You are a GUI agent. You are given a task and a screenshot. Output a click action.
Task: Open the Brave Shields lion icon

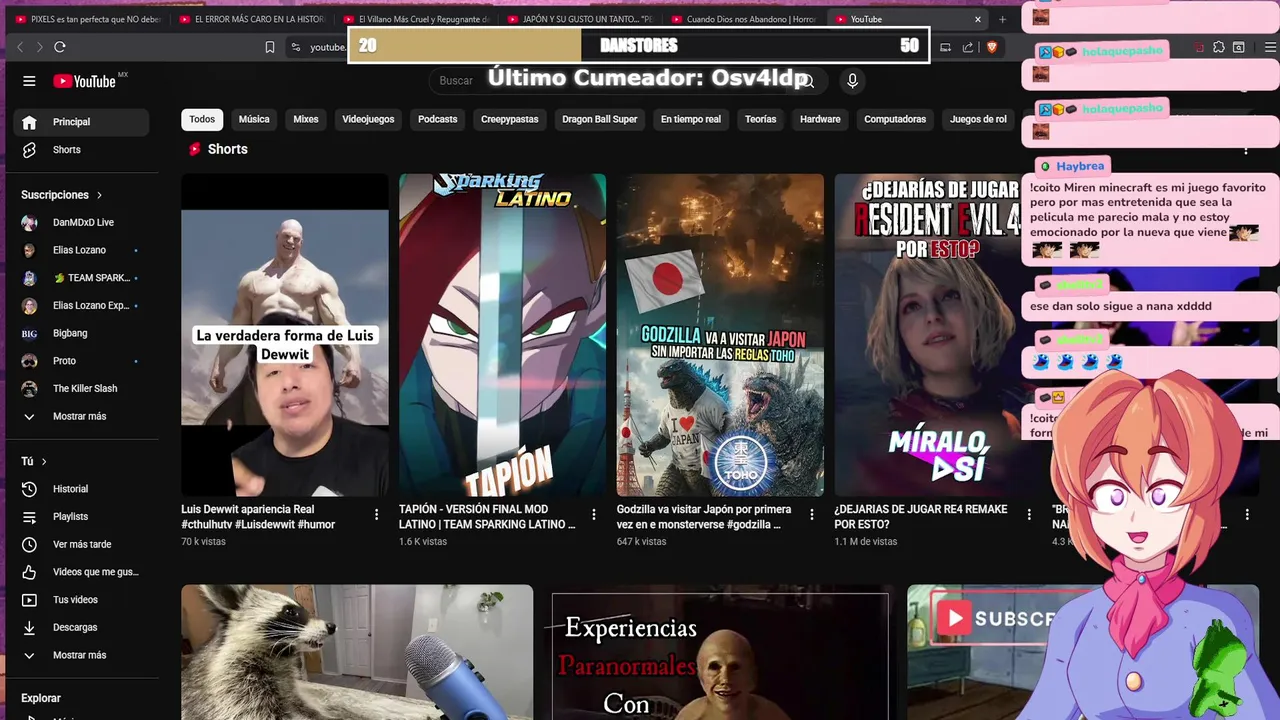[992, 47]
